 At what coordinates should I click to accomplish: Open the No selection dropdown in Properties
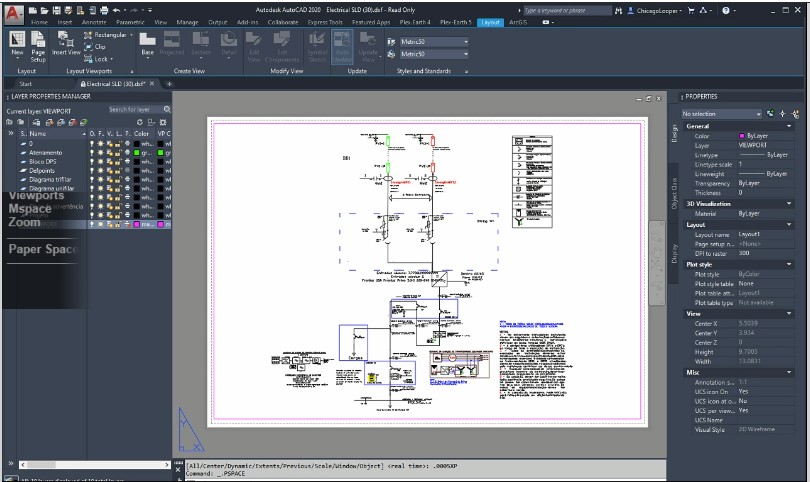pos(722,113)
